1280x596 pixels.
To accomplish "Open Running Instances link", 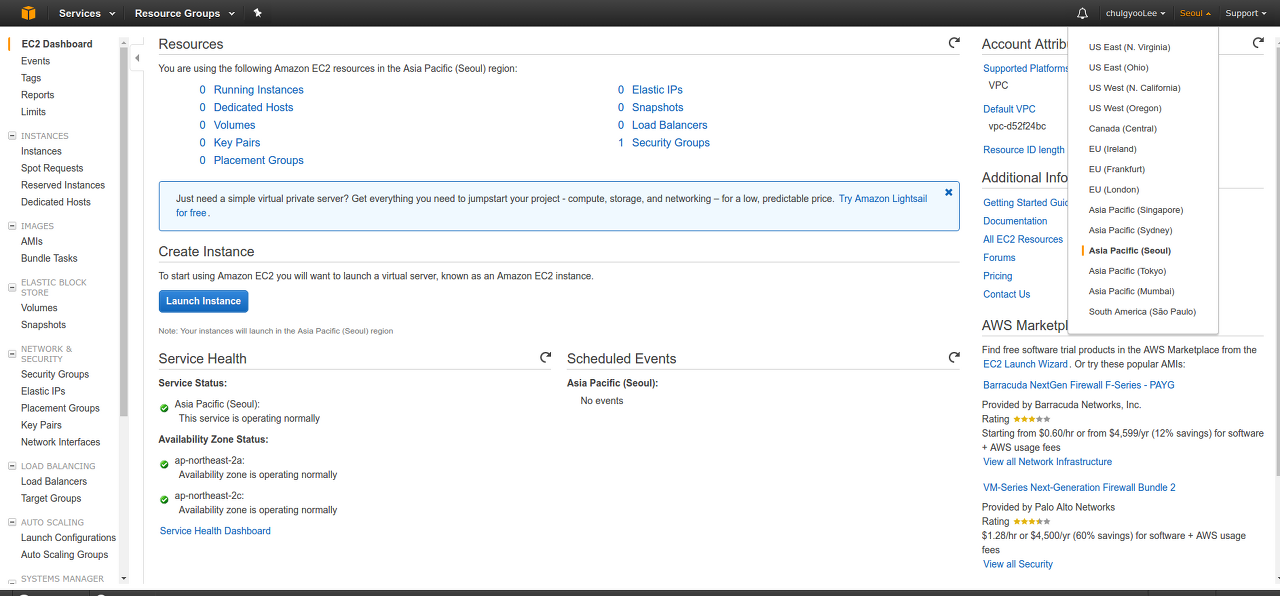I will (258, 90).
